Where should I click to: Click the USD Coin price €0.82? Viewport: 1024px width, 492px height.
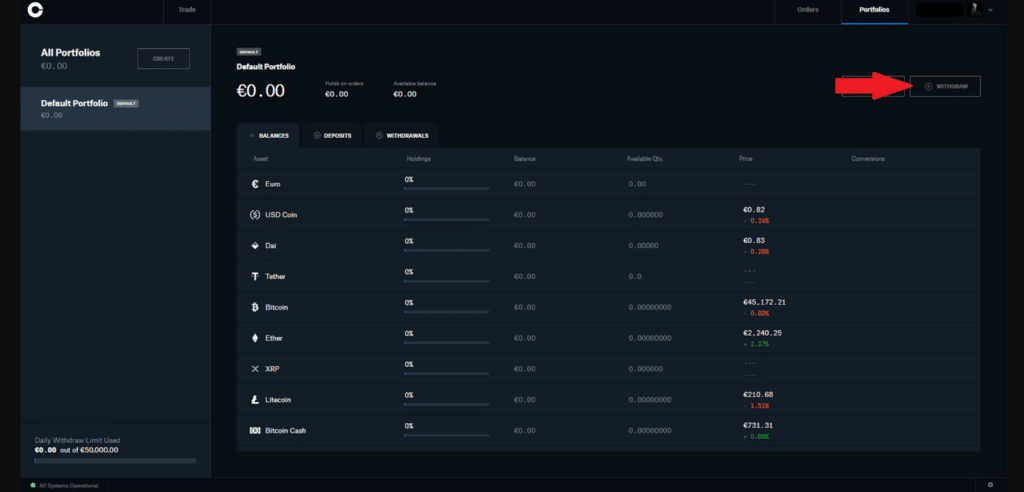point(754,210)
